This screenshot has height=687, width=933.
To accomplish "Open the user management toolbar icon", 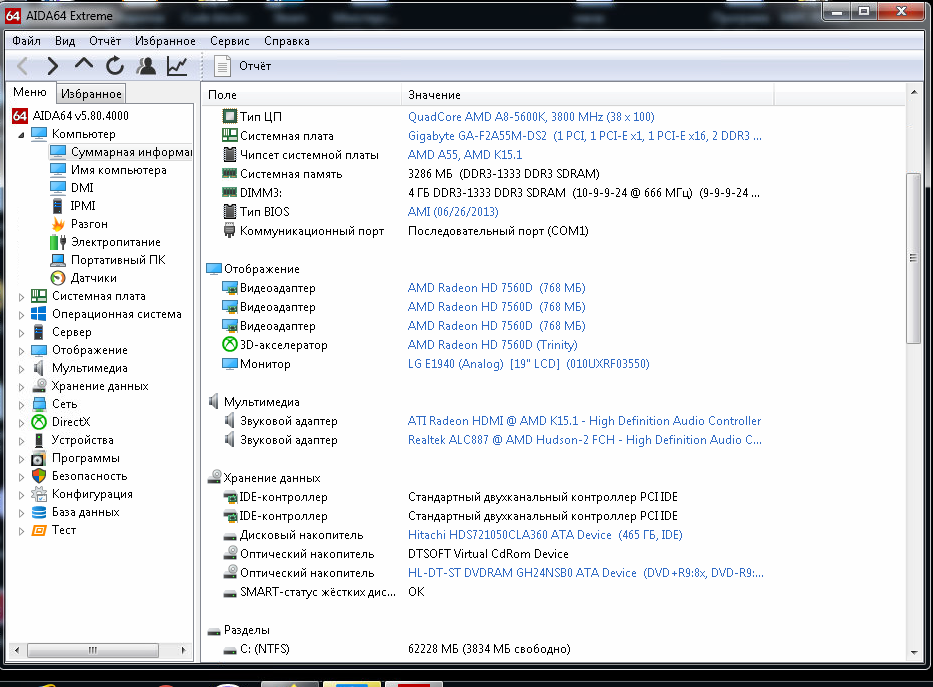I will [x=146, y=66].
